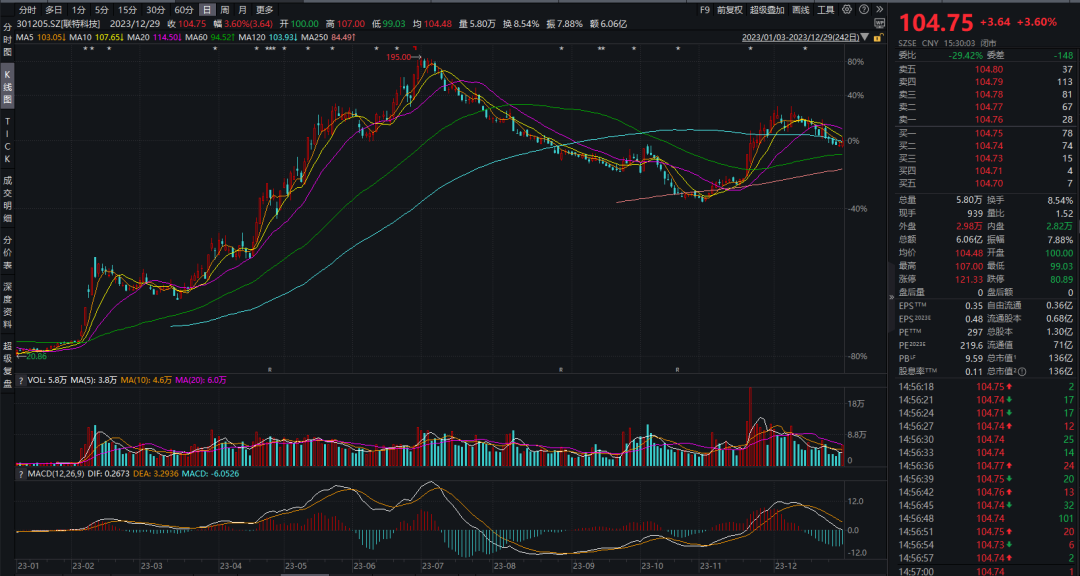This screenshot has height=576, width=1080.
Task: Open the chart settings gear icon
Action: pyautogui.click(x=847, y=10)
